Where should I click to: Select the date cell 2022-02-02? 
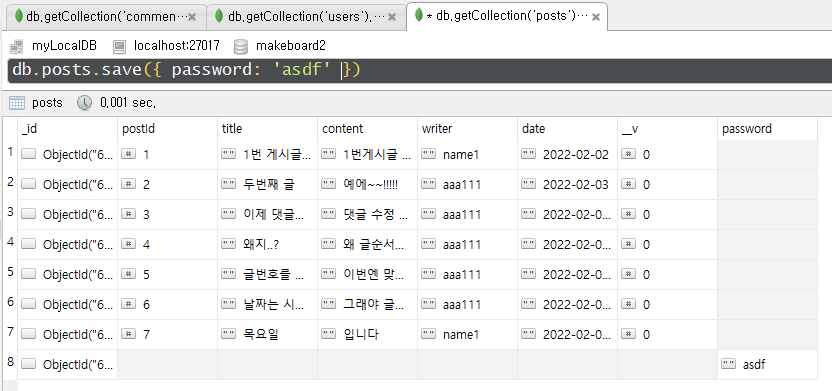pos(568,155)
